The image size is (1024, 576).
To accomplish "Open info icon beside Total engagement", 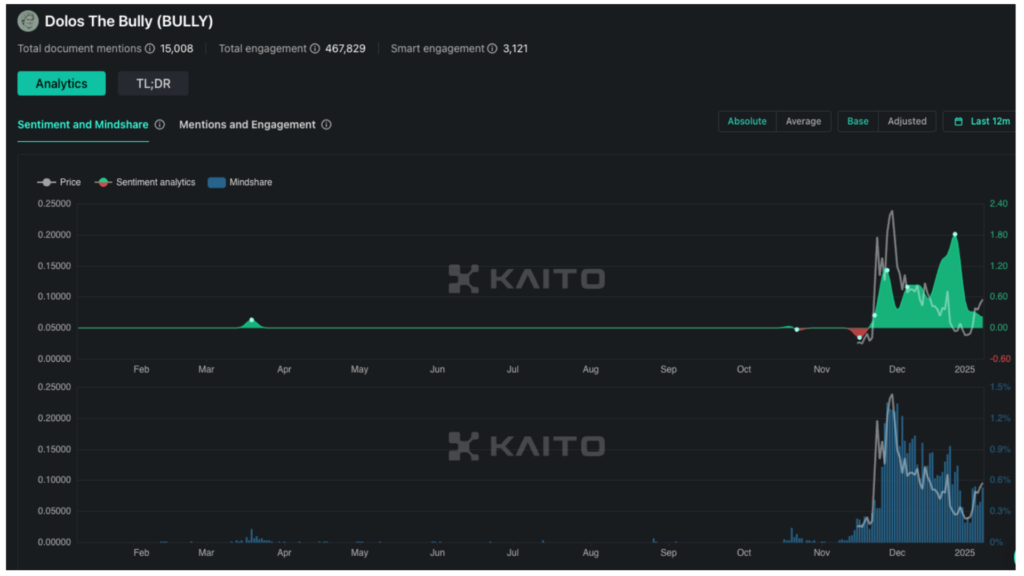I will 315,48.
